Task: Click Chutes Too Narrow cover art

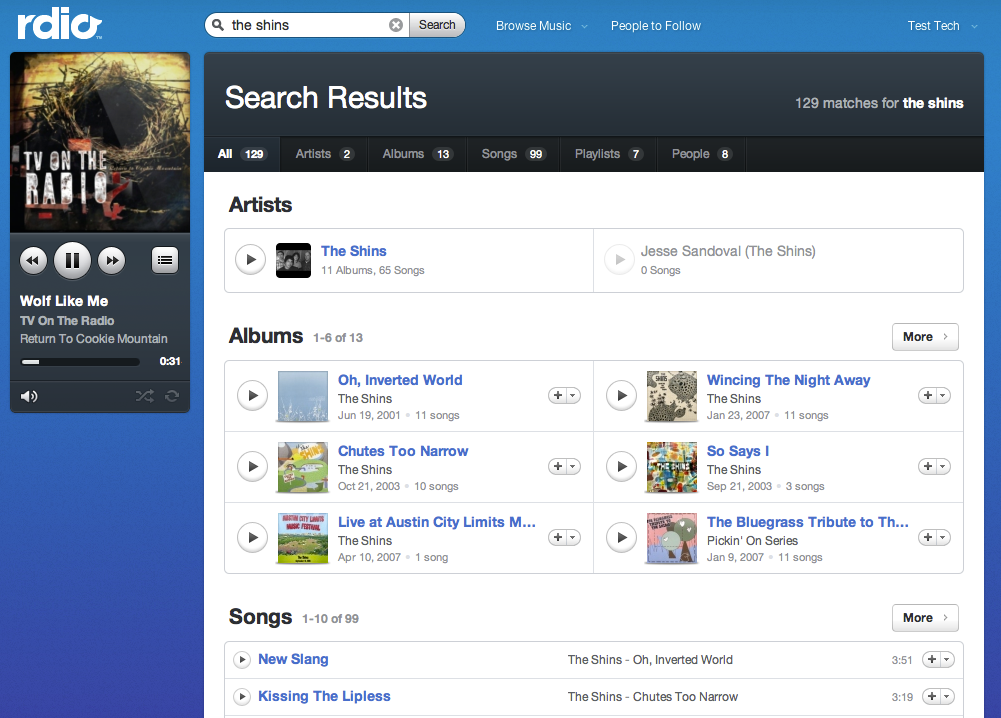Action: pos(303,467)
